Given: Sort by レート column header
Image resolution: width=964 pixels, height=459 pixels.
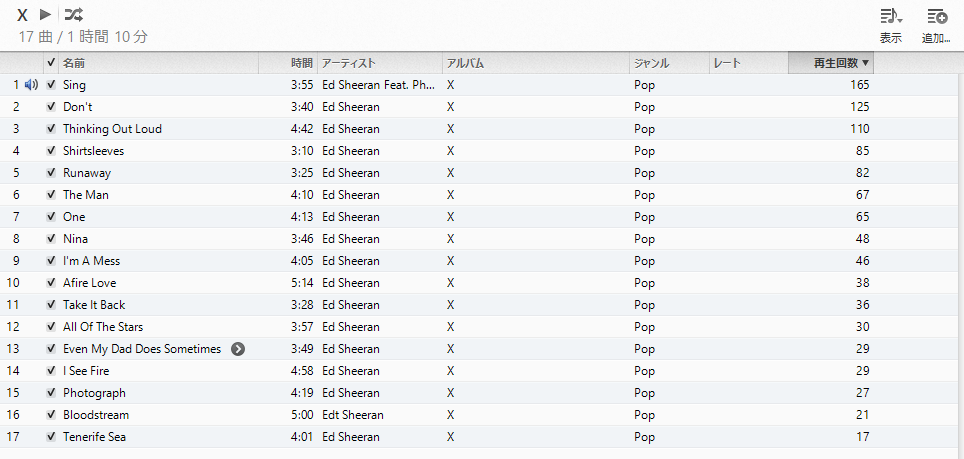Looking at the screenshot, I should pyautogui.click(x=749, y=63).
